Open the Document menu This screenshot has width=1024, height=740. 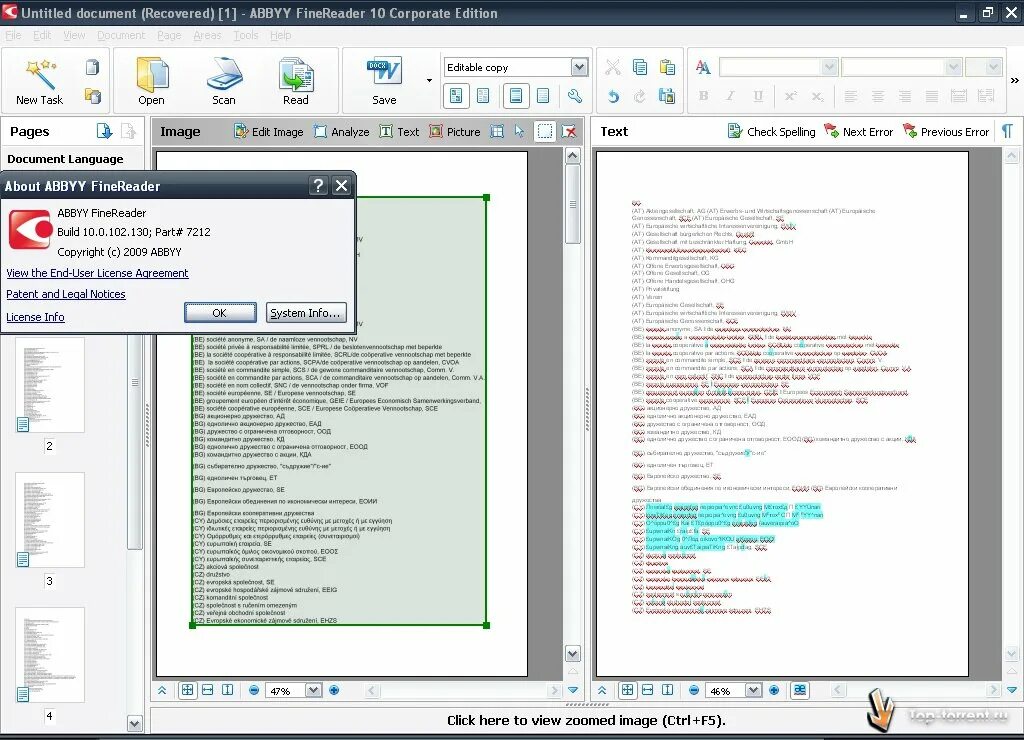point(121,35)
